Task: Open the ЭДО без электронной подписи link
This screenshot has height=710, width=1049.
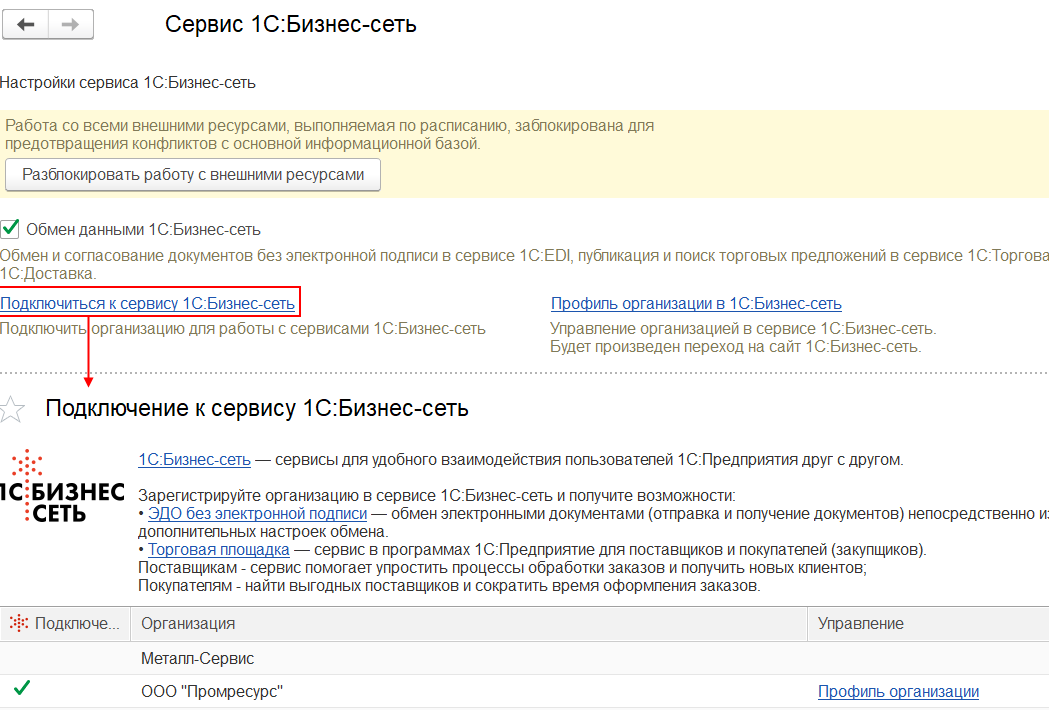Action: pyautogui.click(x=257, y=514)
